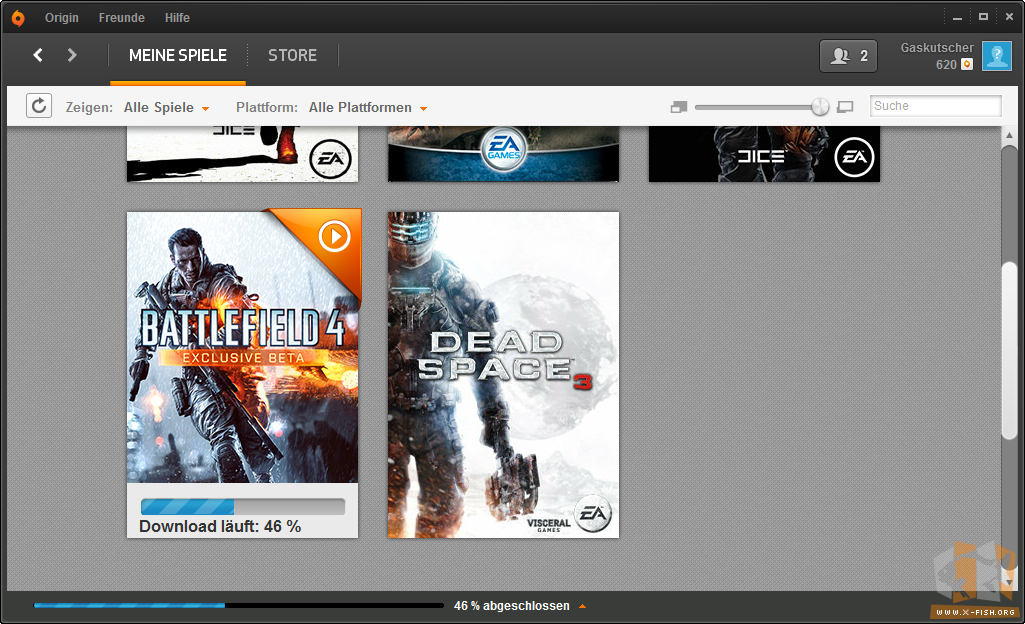Go back with the left arrow

click(x=38, y=56)
